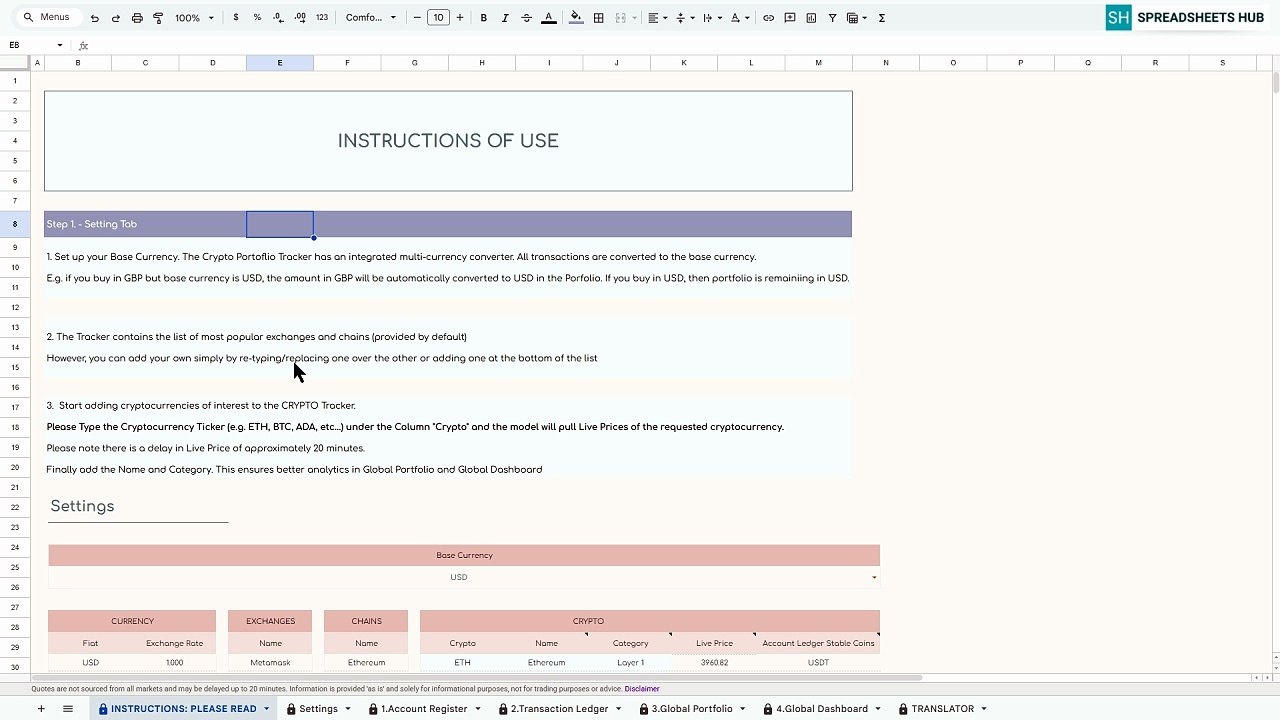Click the font size field
This screenshot has height=720, width=1280.
pos(438,18)
